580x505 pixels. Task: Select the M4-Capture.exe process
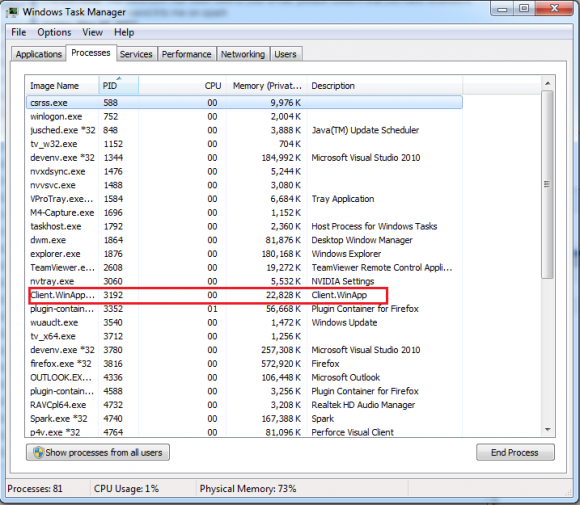click(x=244, y=213)
